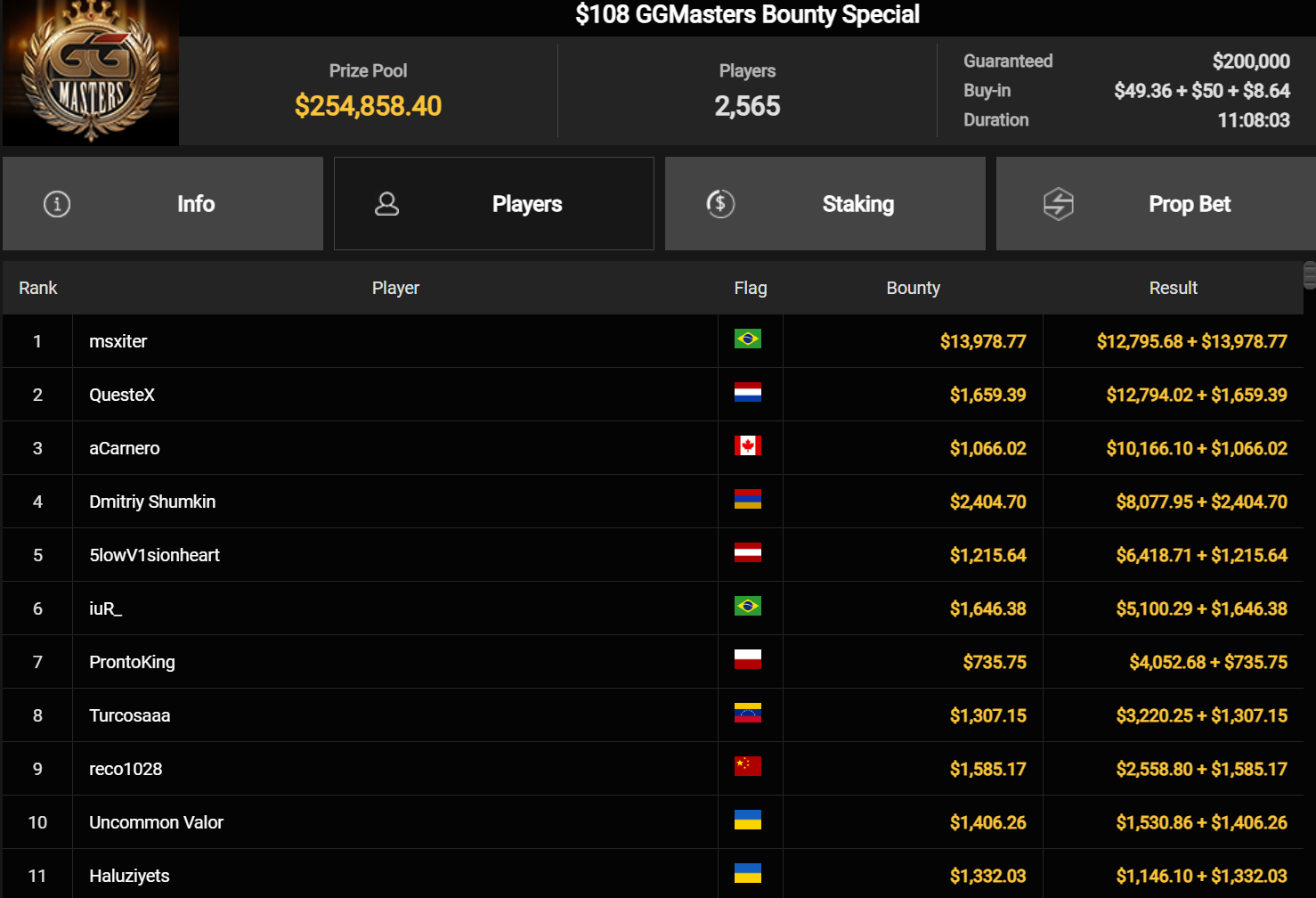Click result $3,220.25 + $1,307.15
This screenshot has height=898, width=1316.
(1201, 715)
